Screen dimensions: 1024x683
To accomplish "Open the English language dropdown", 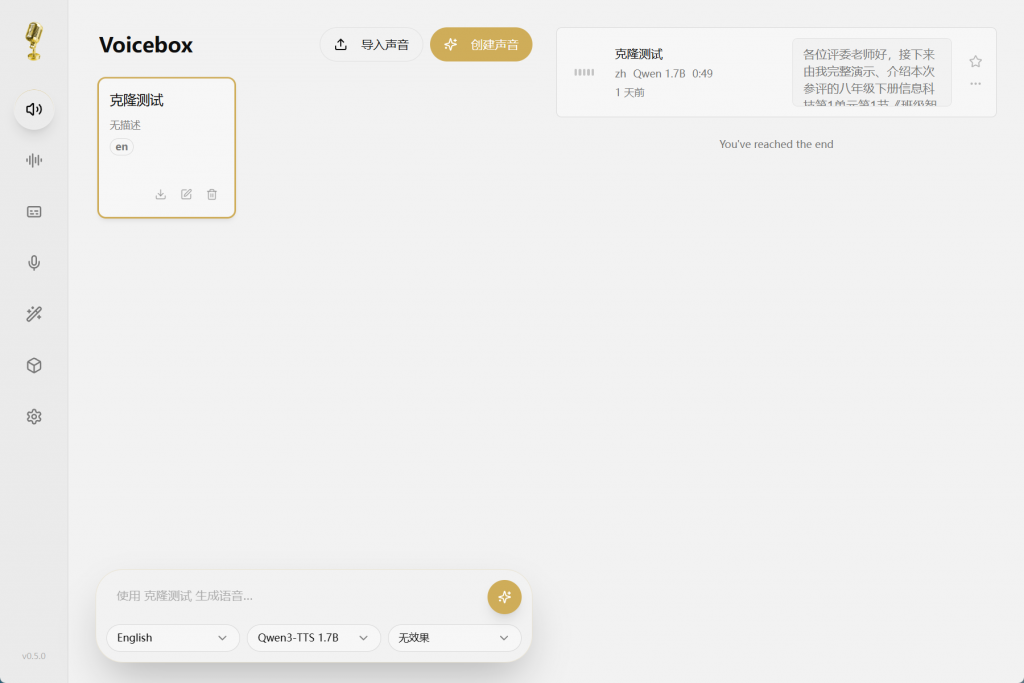I will 172,638.
